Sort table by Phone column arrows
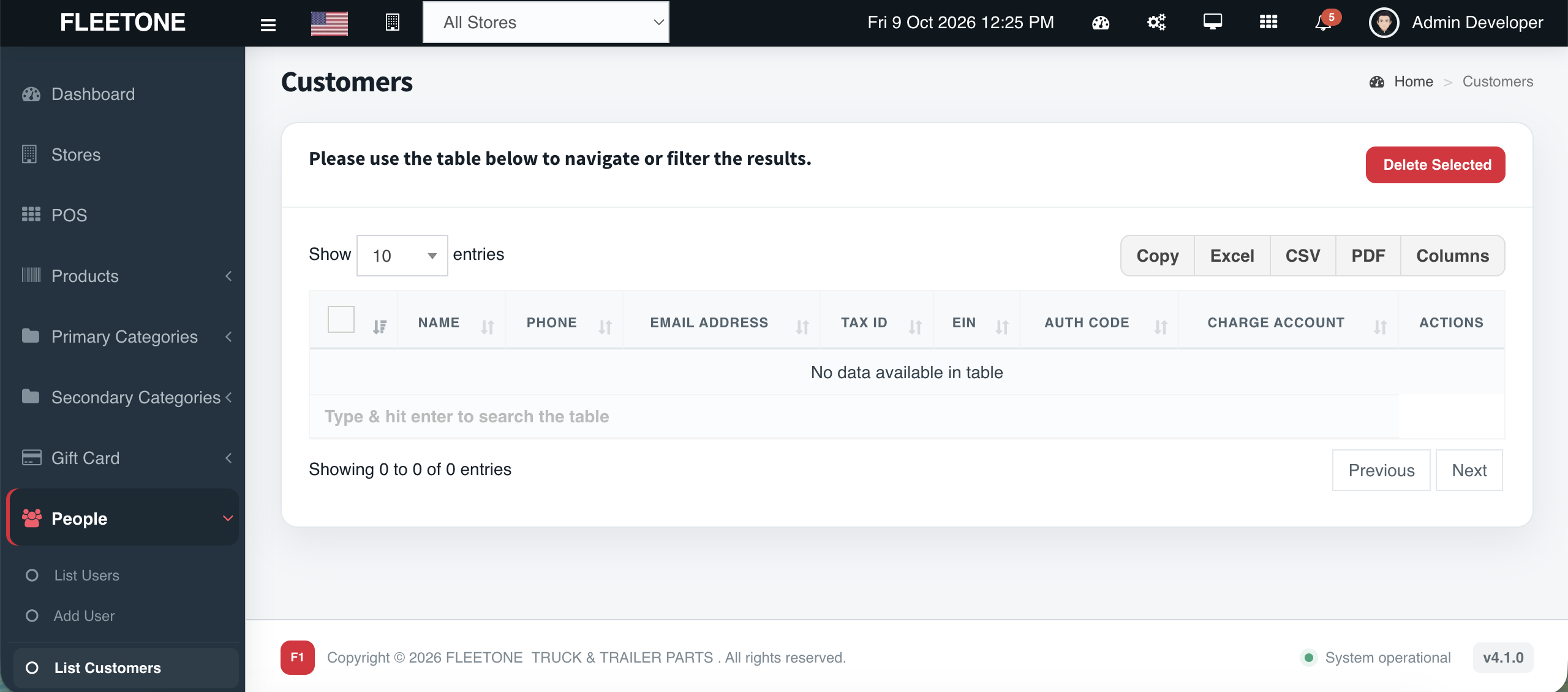Viewport: 1568px width, 692px height. pos(605,327)
